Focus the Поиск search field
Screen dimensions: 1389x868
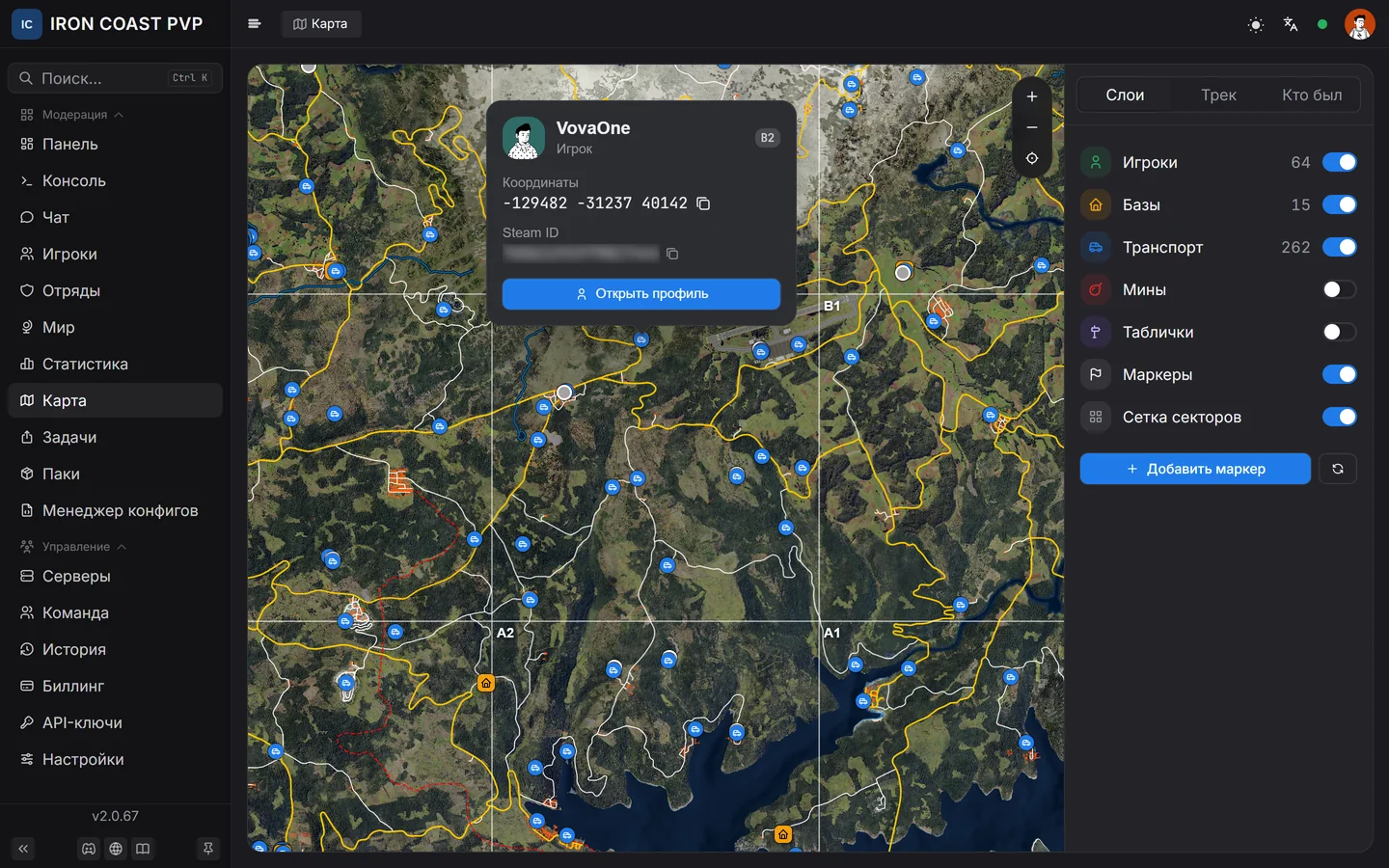115,78
